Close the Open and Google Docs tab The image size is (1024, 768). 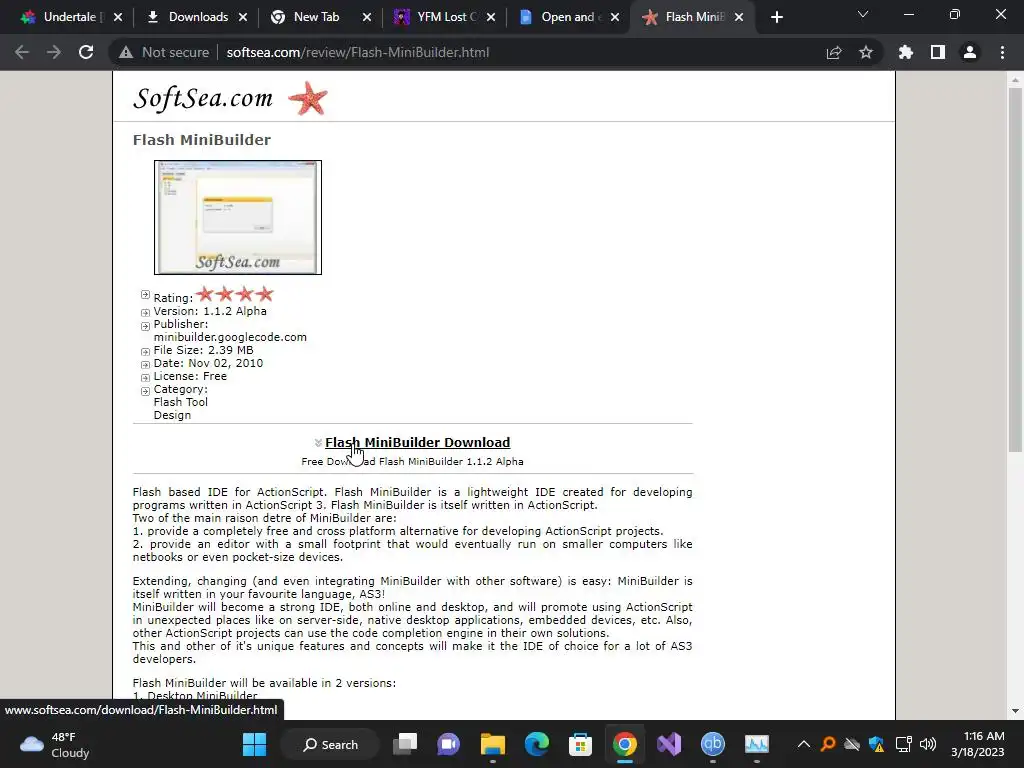tap(615, 17)
